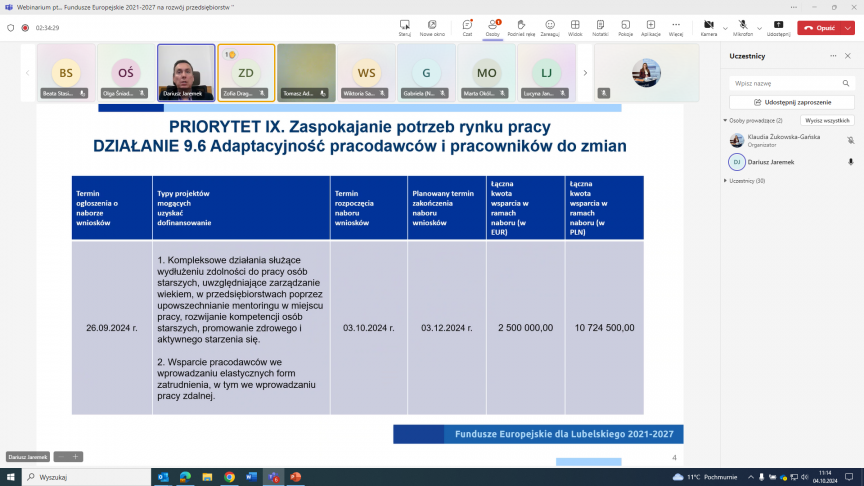The height and width of the screenshot is (486, 864).
Task: Select the own self-view video tile
Action: point(647,73)
